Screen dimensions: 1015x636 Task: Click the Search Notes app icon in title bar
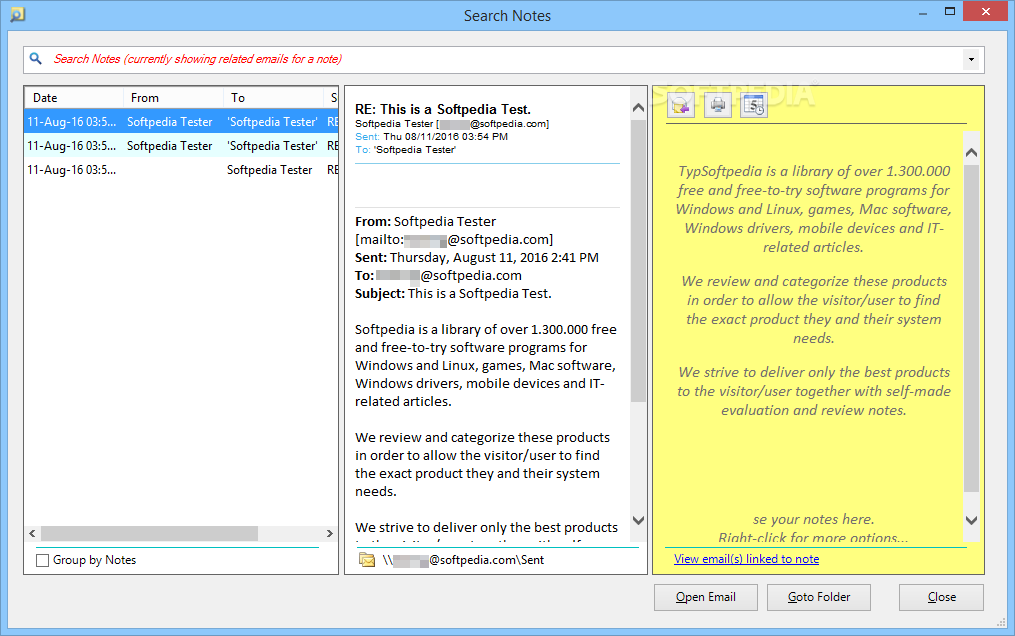click(x=17, y=14)
